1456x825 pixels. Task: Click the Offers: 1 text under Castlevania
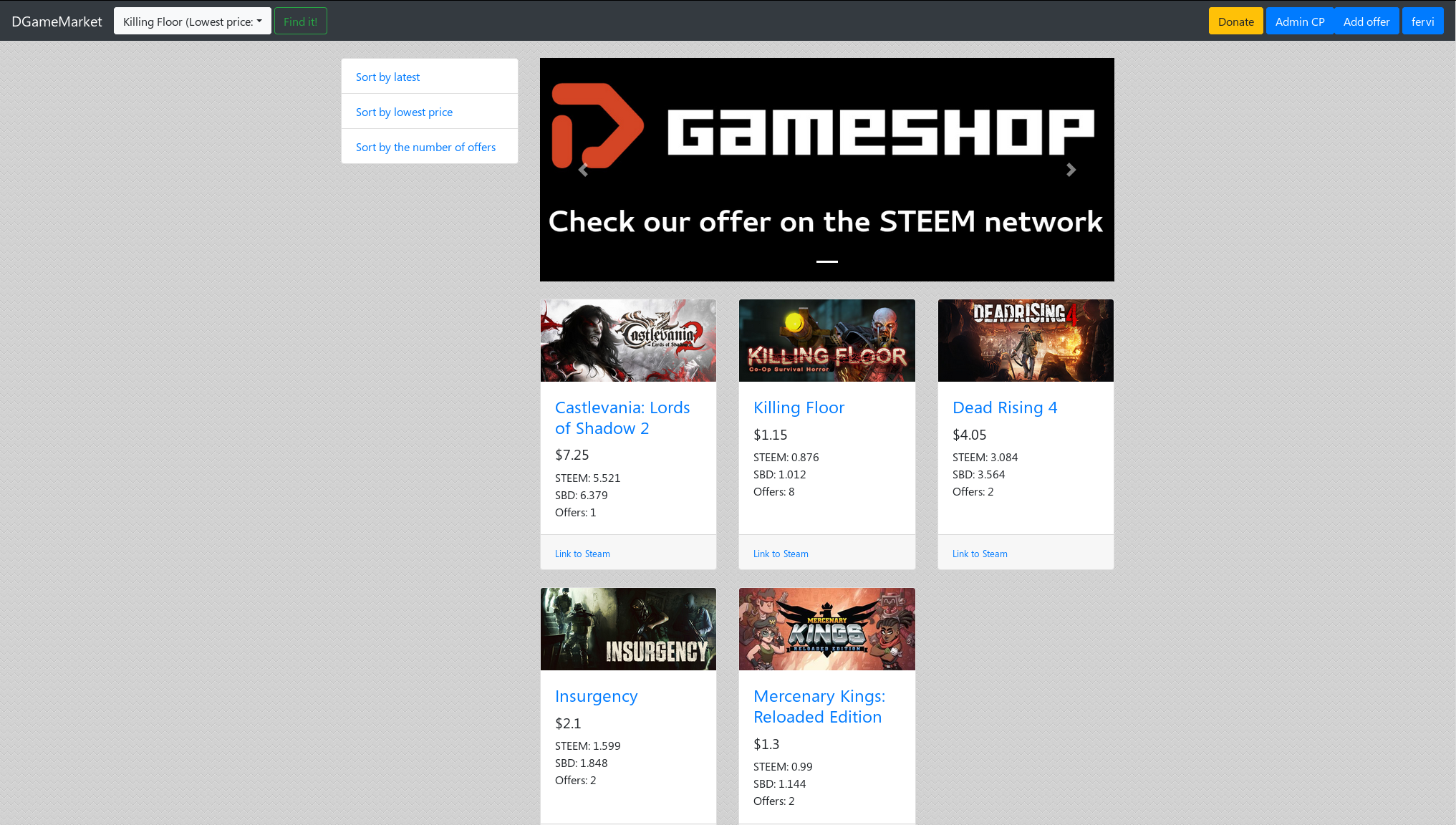pyautogui.click(x=575, y=512)
